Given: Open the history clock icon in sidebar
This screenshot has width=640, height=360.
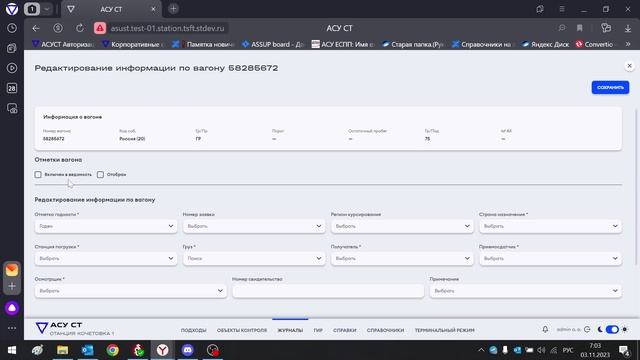Looking at the screenshot, I should [x=12, y=28].
